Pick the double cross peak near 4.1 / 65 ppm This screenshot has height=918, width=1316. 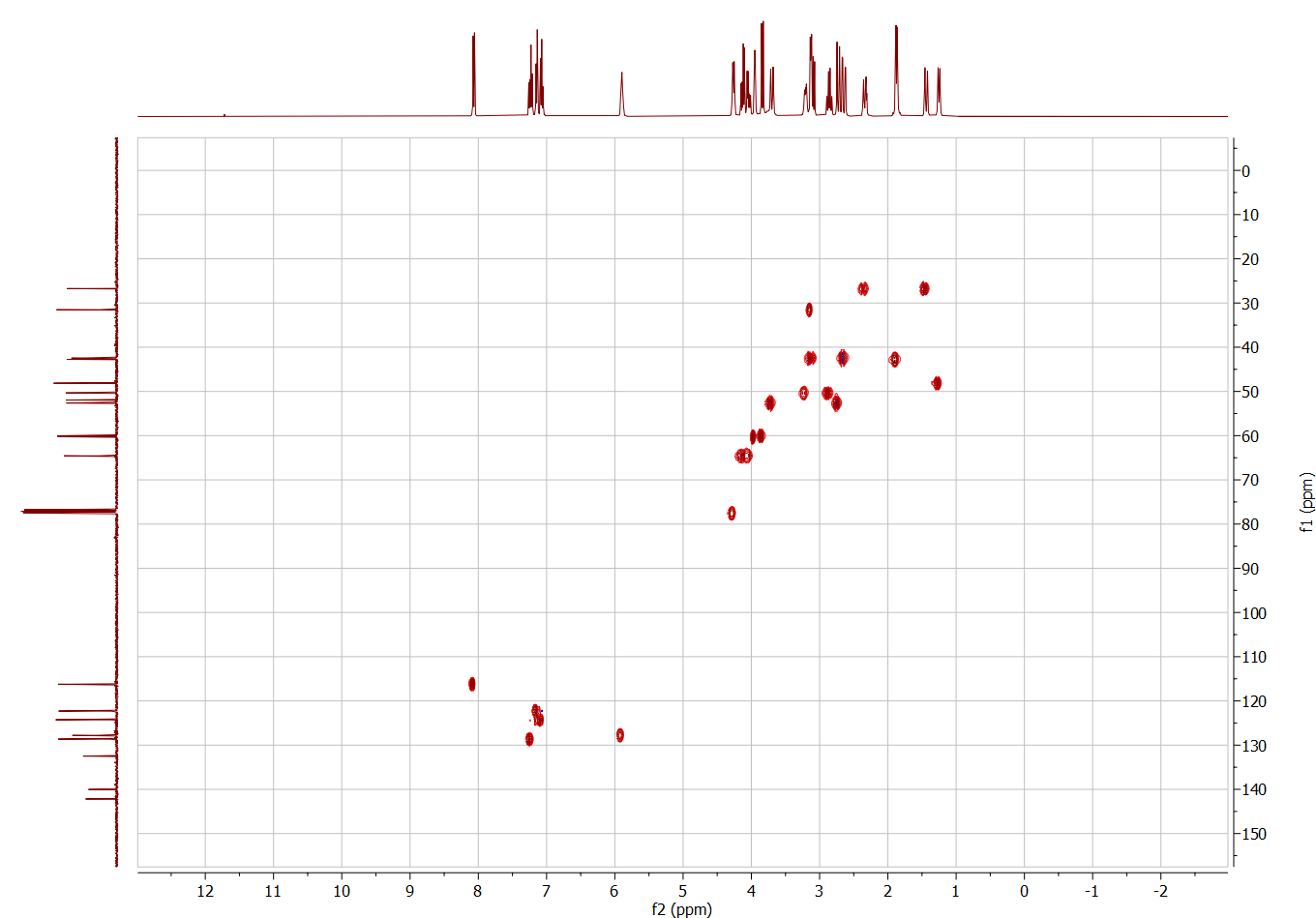(x=743, y=456)
